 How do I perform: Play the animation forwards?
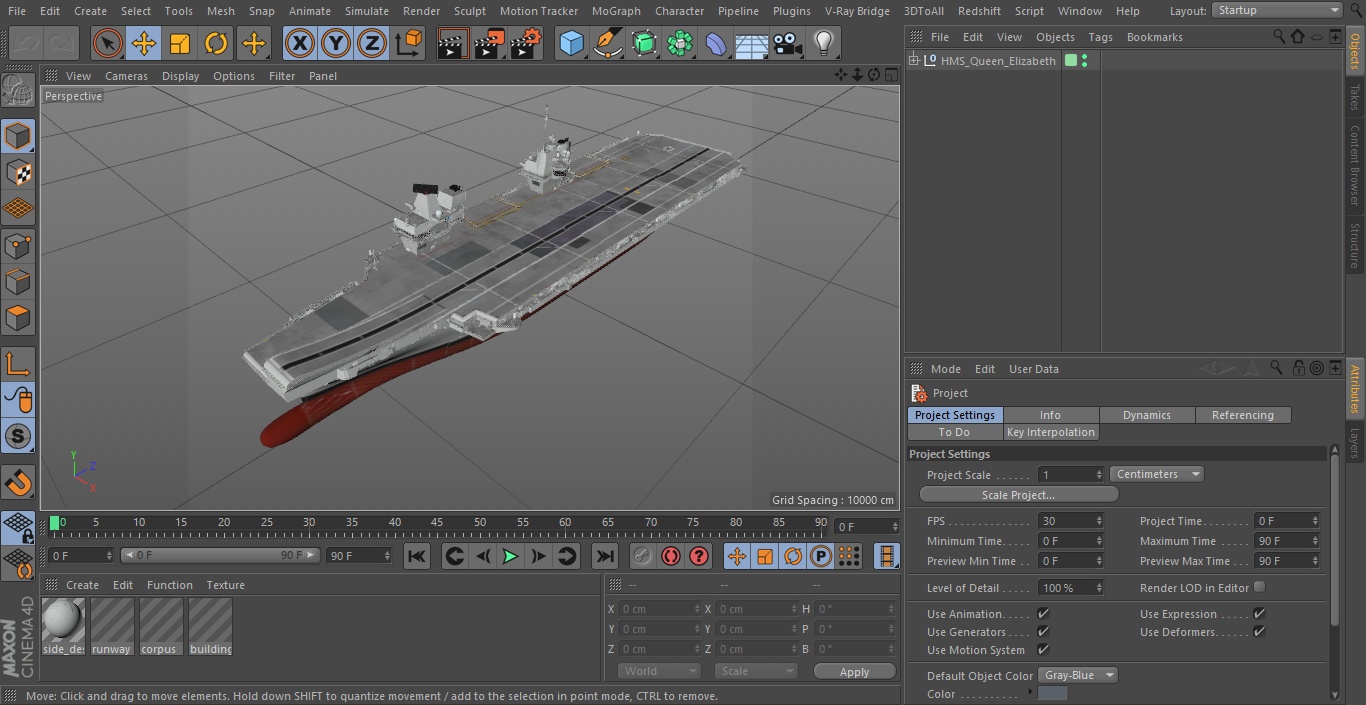coord(510,556)
